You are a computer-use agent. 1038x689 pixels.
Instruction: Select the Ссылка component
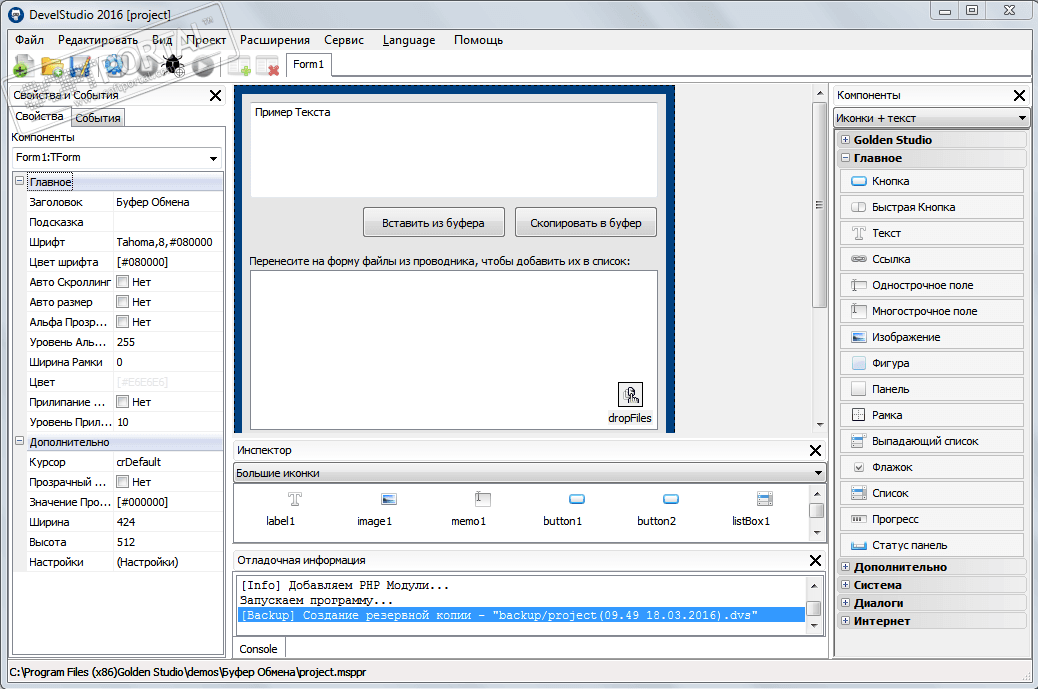(x=931, y=259)
